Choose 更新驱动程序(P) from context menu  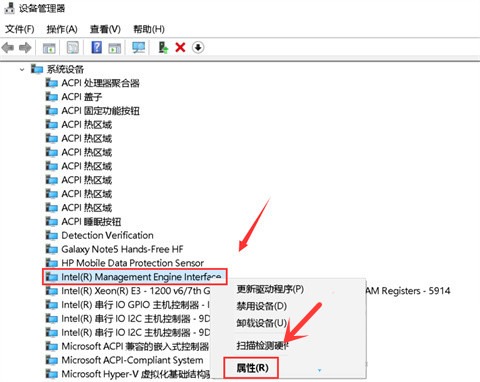pos(270,289)
